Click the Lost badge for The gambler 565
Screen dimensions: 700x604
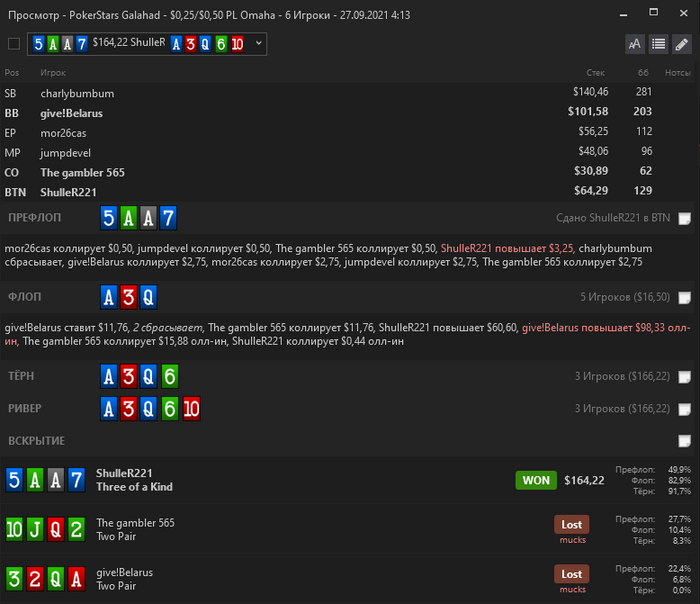pos(571,525)
